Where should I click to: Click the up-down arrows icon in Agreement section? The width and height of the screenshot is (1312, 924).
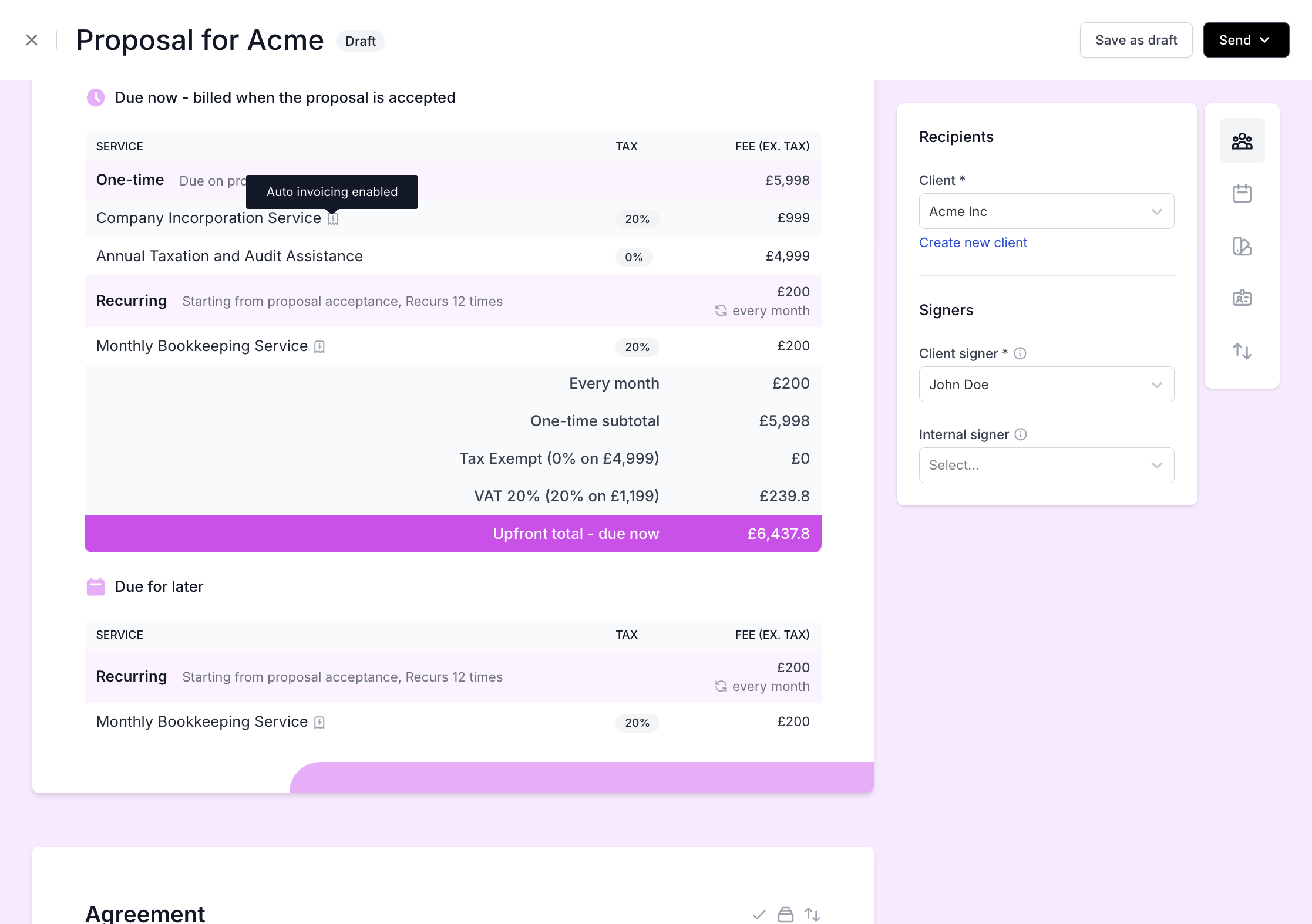click(812, 915)
